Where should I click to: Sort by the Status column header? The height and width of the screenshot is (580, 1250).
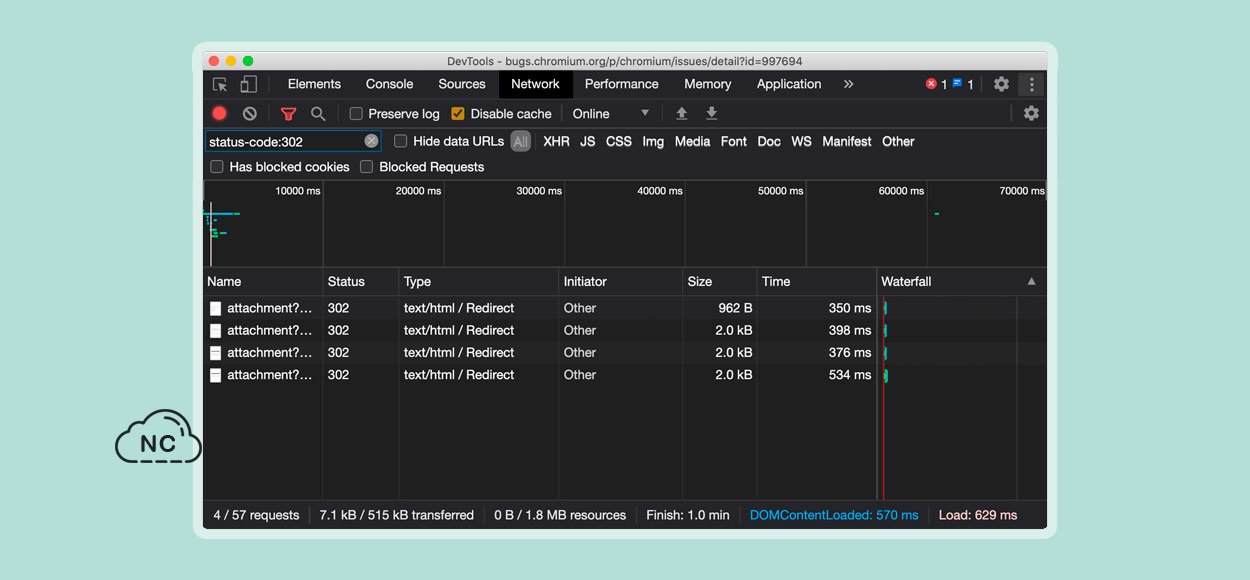361,282
